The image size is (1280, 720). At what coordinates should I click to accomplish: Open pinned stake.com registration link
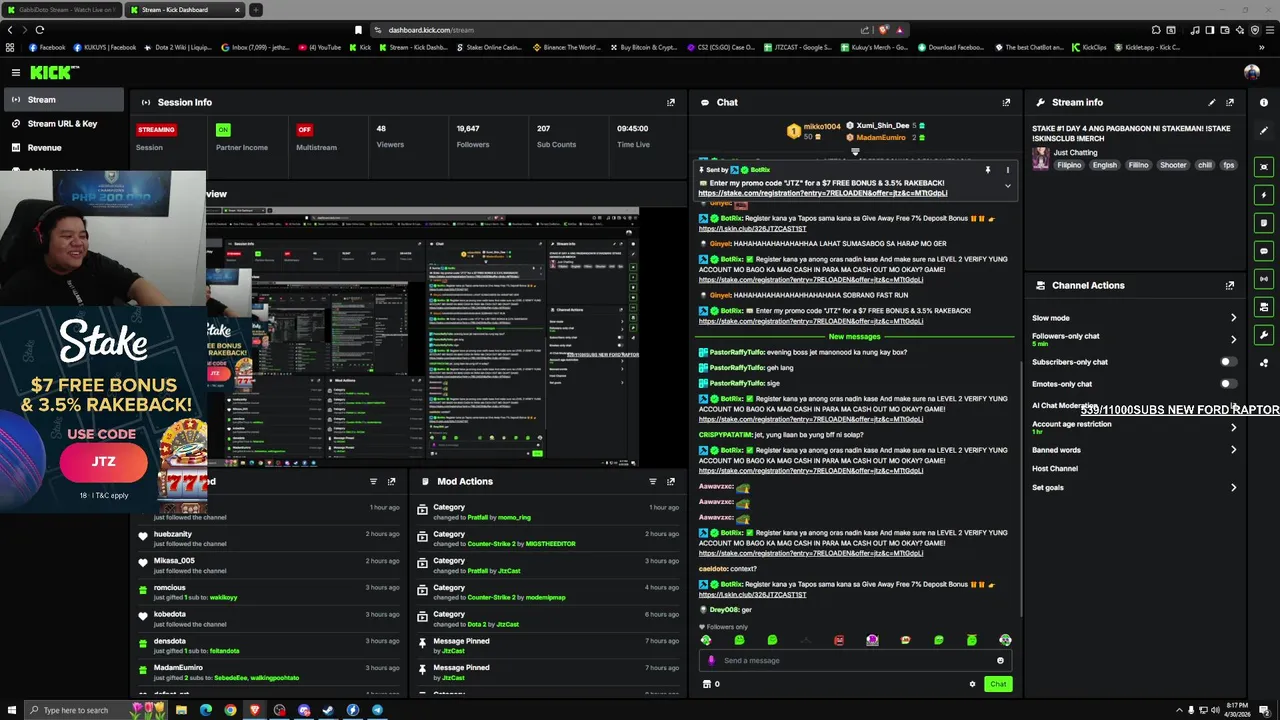[823, 193]
